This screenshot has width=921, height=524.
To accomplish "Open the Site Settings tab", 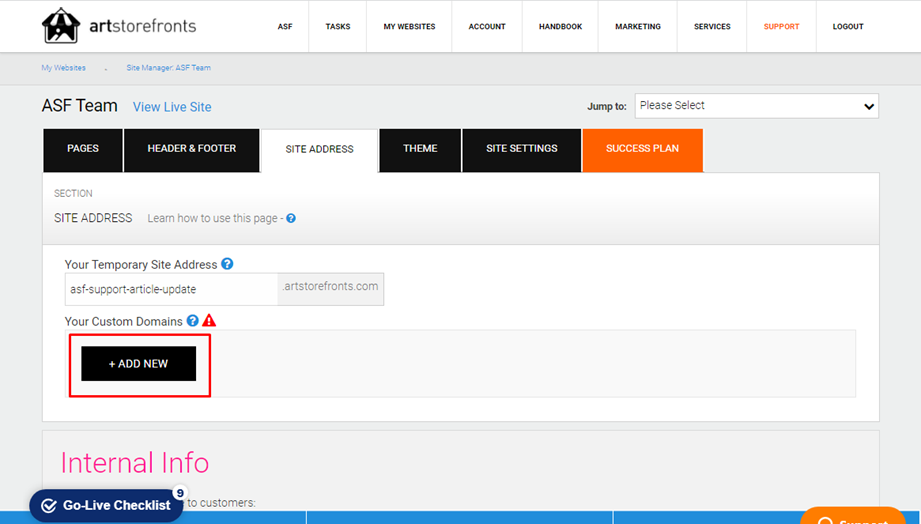I will click(522, 150).
